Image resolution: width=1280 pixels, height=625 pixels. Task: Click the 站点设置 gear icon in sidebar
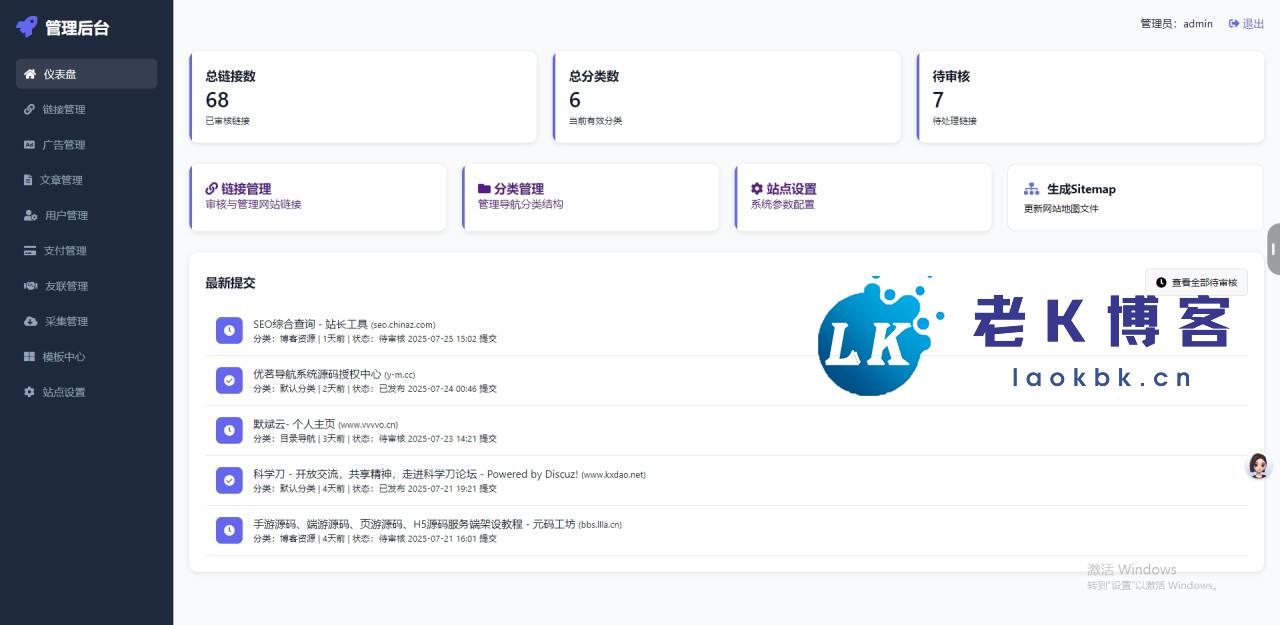click(29, 392)
